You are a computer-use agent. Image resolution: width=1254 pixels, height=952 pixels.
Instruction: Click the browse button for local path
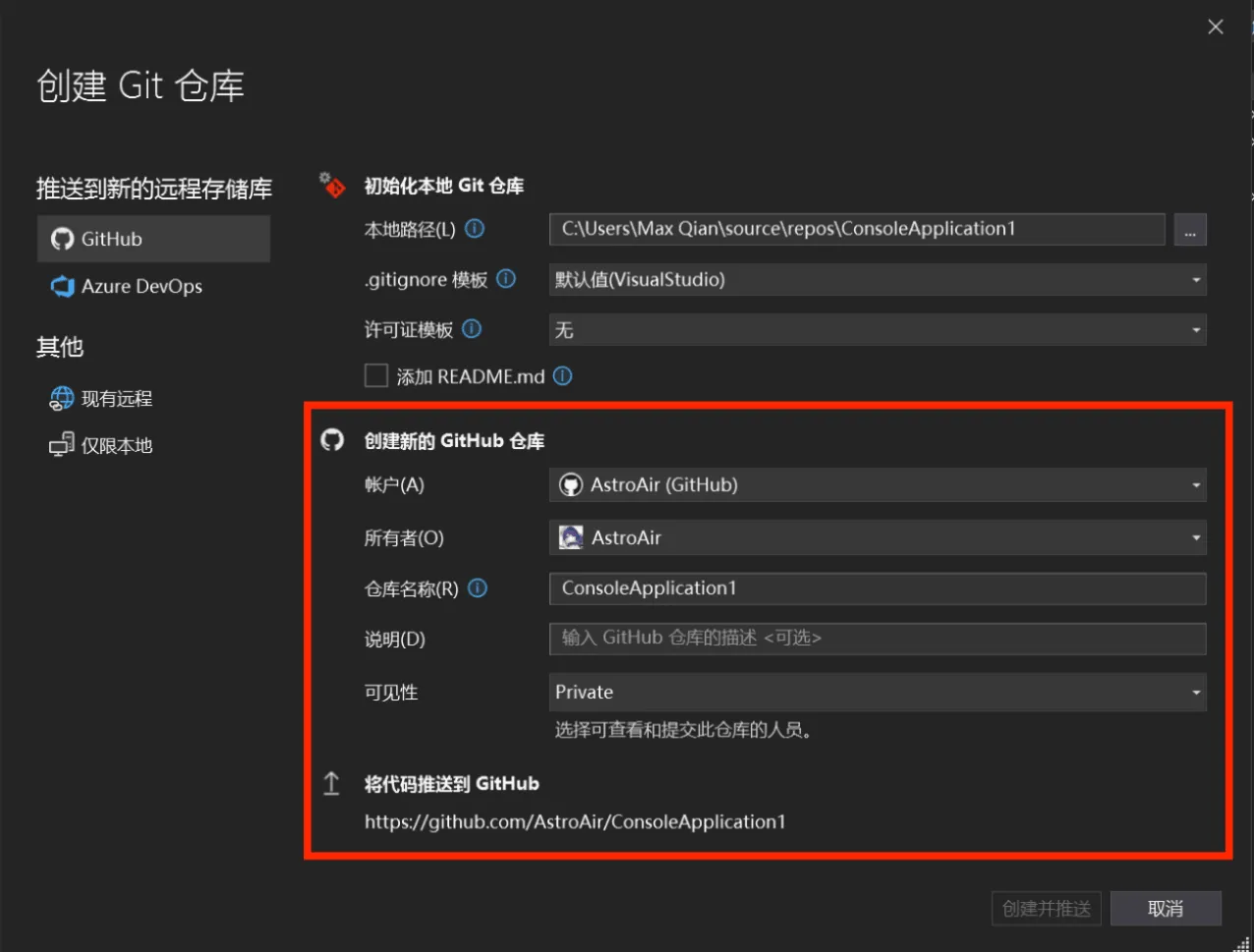(x=1190, y=230)
